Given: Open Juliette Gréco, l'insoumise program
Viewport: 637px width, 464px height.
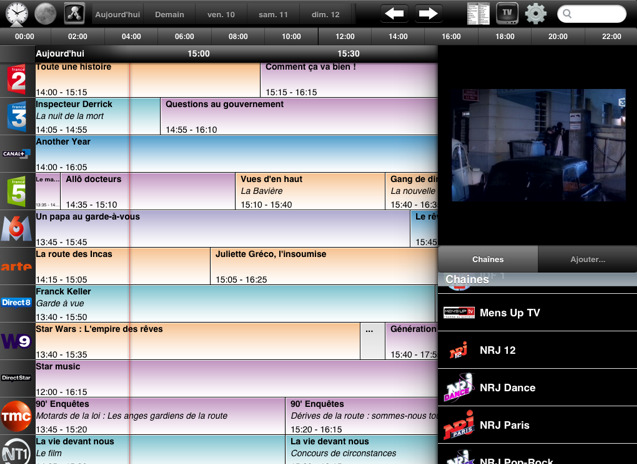Looking at the screenshot, I should click(x=324, y=267).
